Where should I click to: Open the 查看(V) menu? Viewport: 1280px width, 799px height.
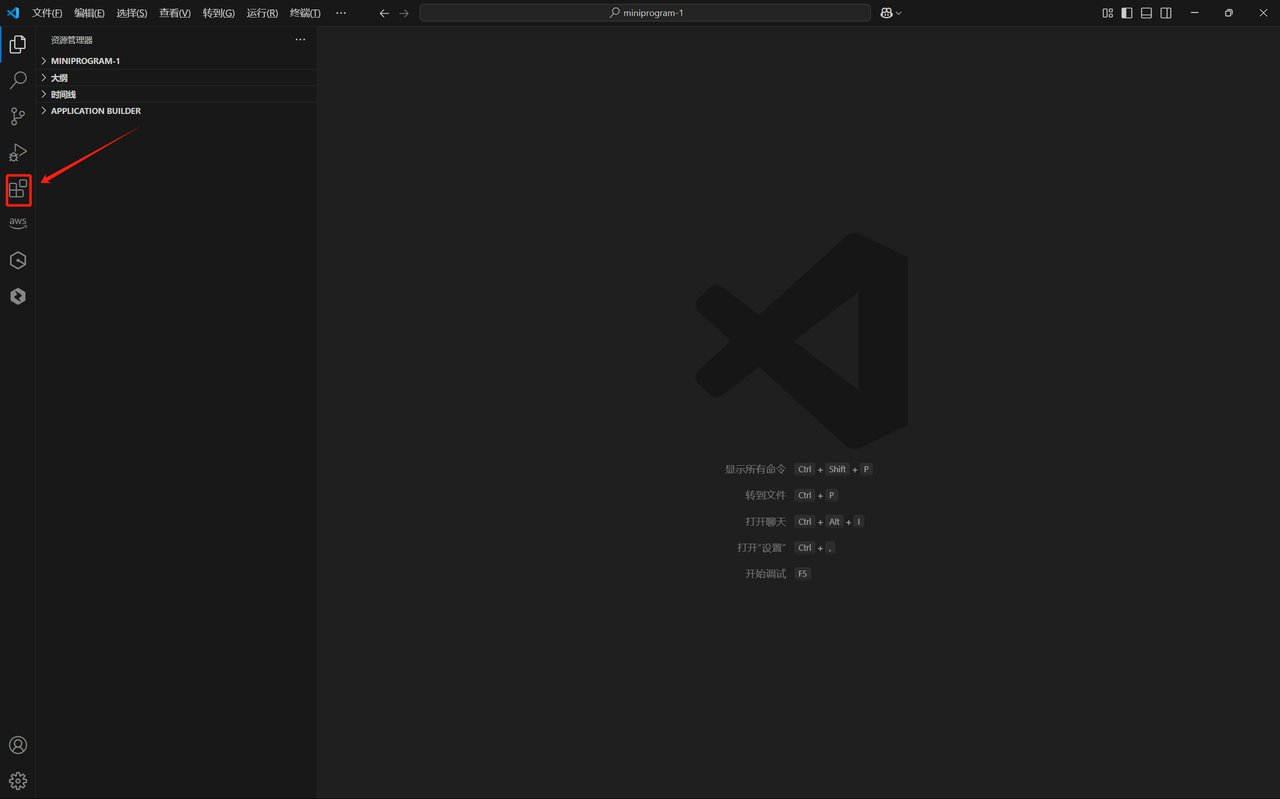(x=175, y=13)
